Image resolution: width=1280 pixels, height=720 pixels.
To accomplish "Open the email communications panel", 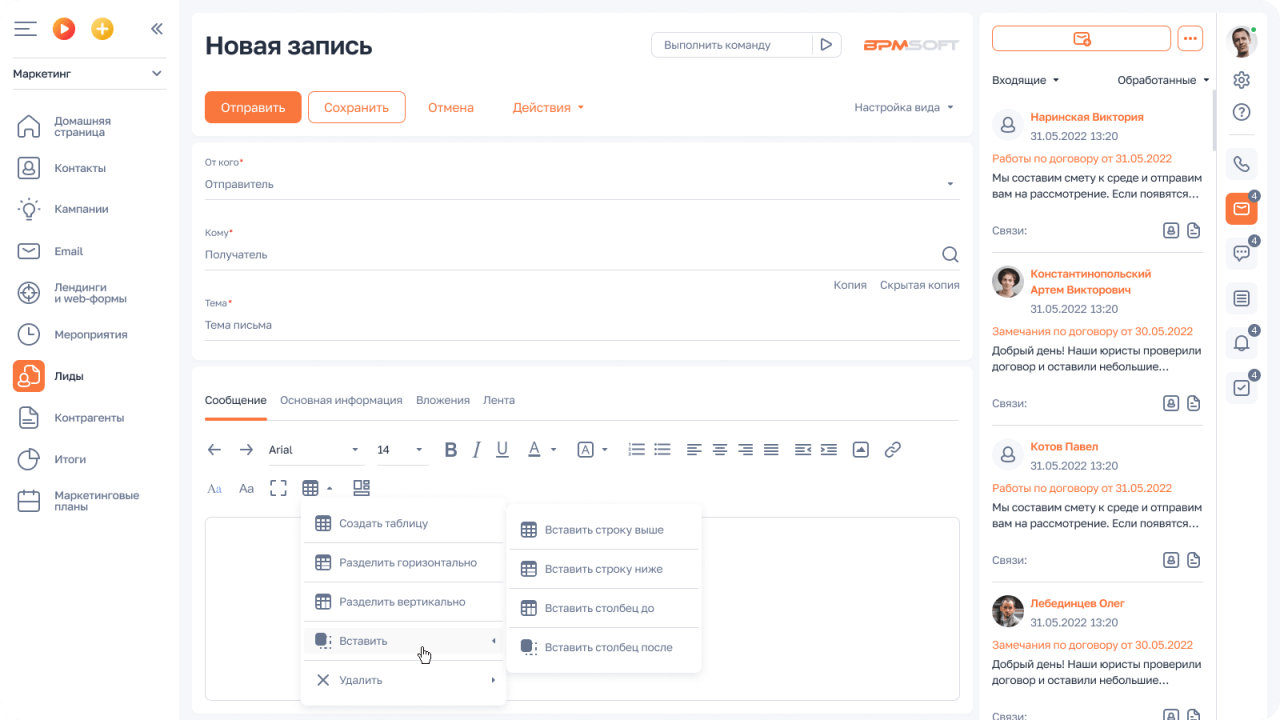I will click(1241, 208).
